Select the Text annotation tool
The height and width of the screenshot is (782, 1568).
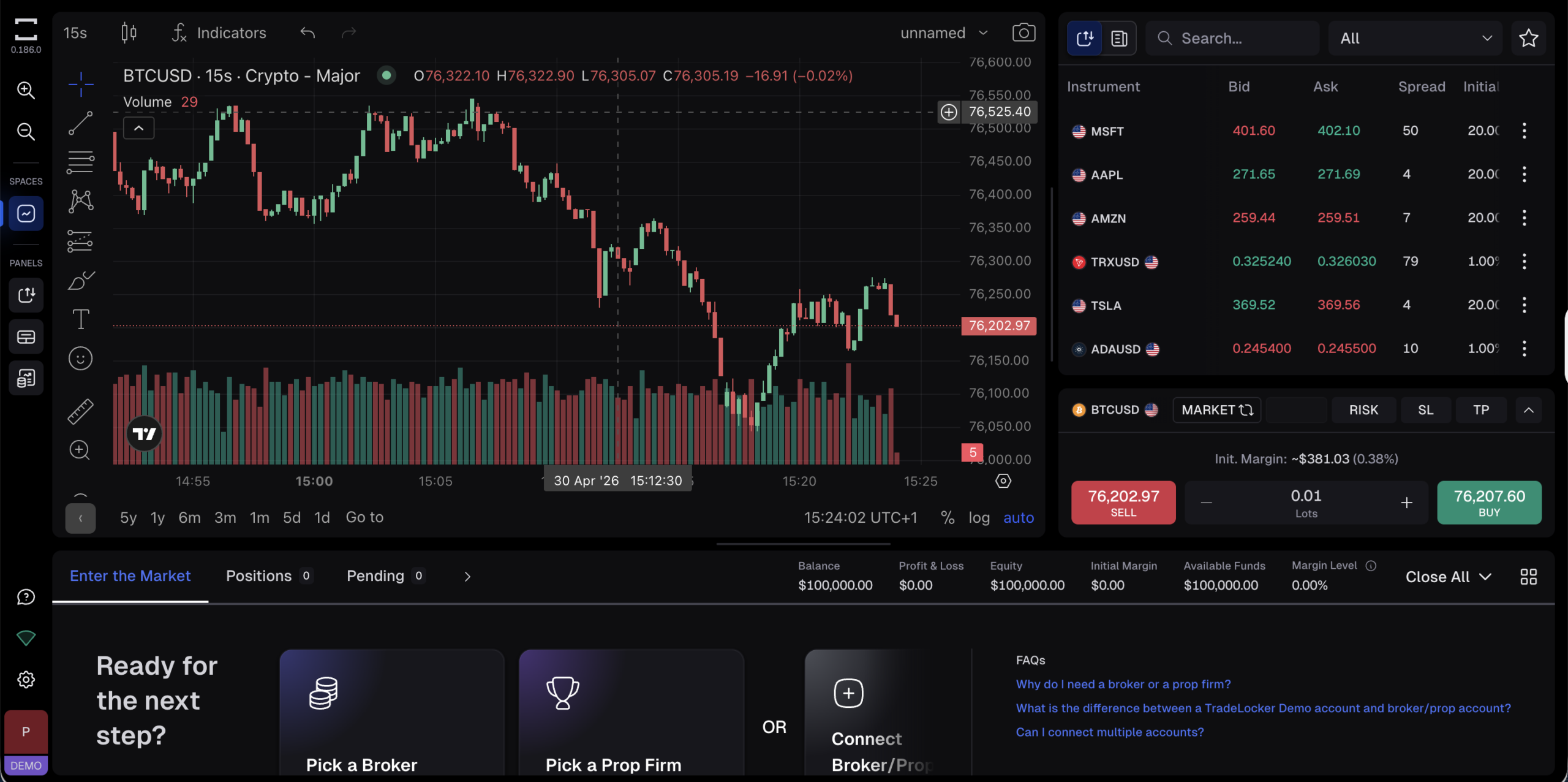81,319
